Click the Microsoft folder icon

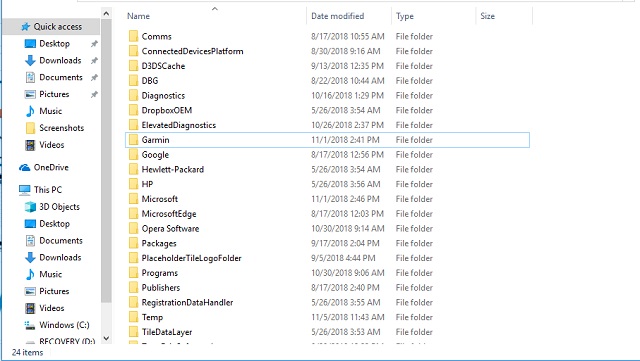click(133, 199)
